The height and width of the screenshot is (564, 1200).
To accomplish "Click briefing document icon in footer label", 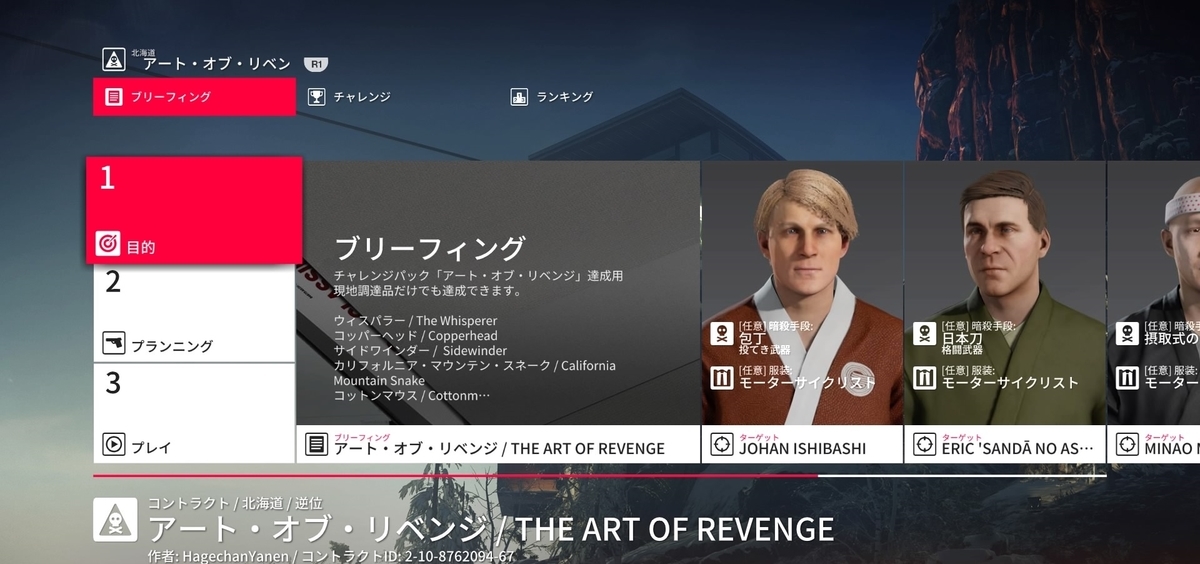I will point(316,445).
